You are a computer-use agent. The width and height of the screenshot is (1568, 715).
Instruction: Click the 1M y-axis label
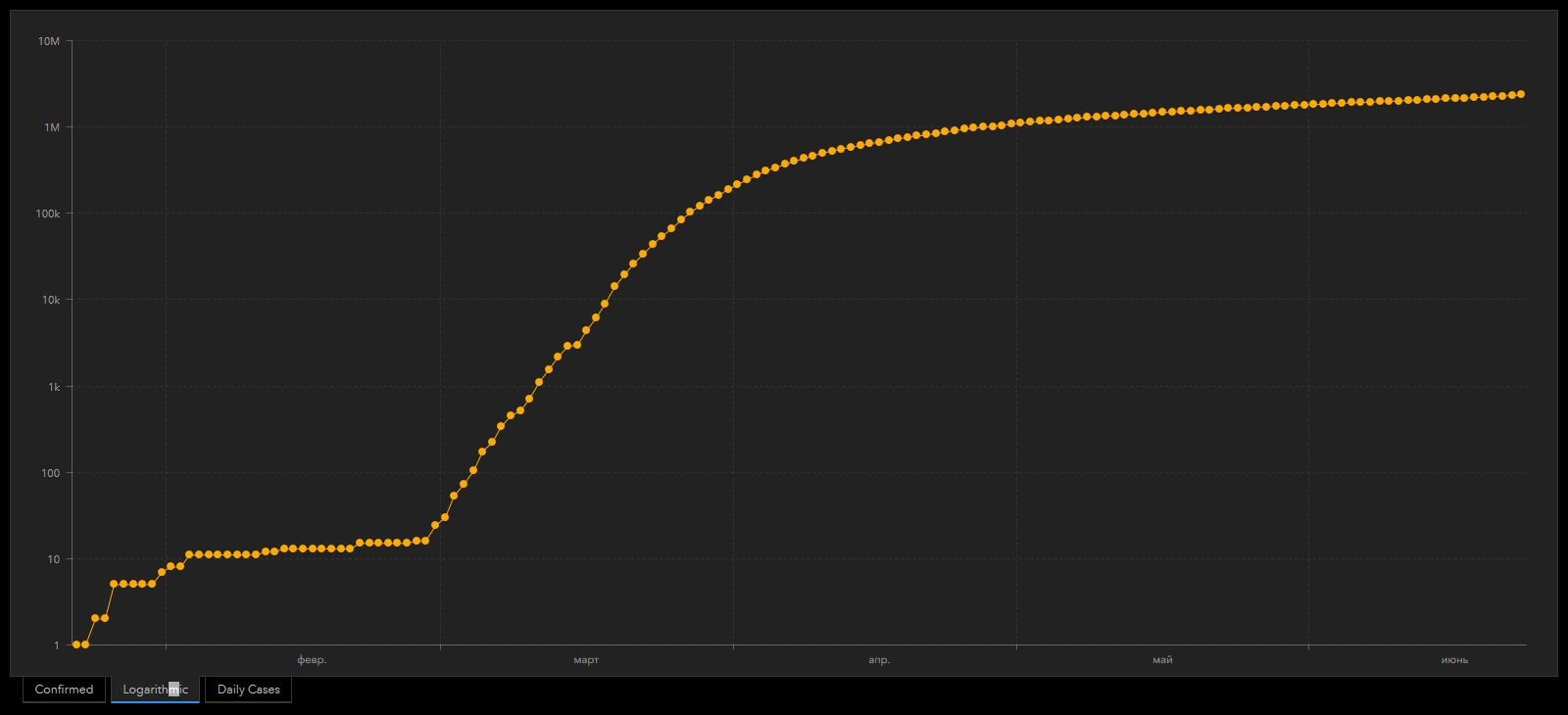click(x=52, y=127)
